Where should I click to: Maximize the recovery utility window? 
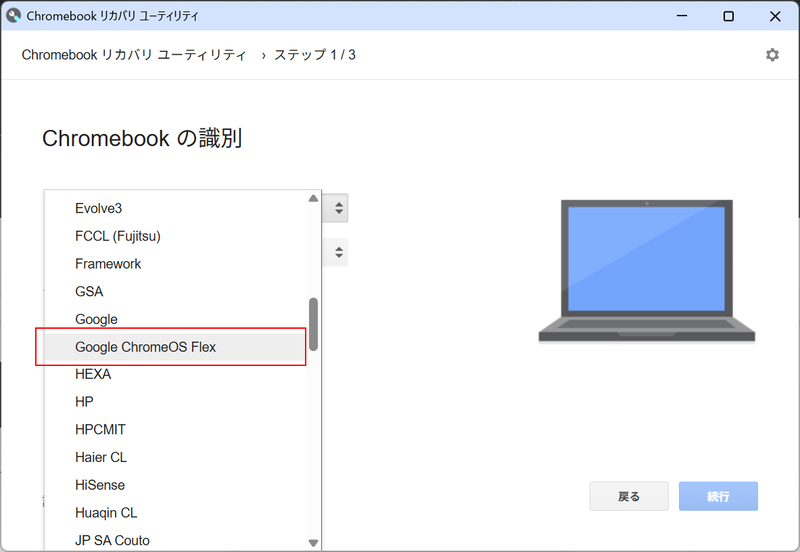coord(729,16)
